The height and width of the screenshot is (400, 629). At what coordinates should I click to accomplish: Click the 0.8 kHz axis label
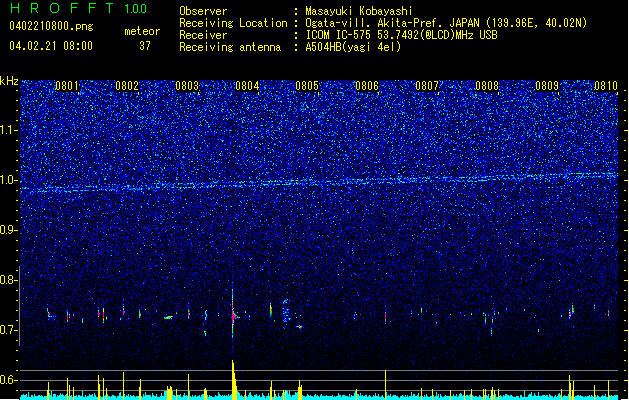9,280
